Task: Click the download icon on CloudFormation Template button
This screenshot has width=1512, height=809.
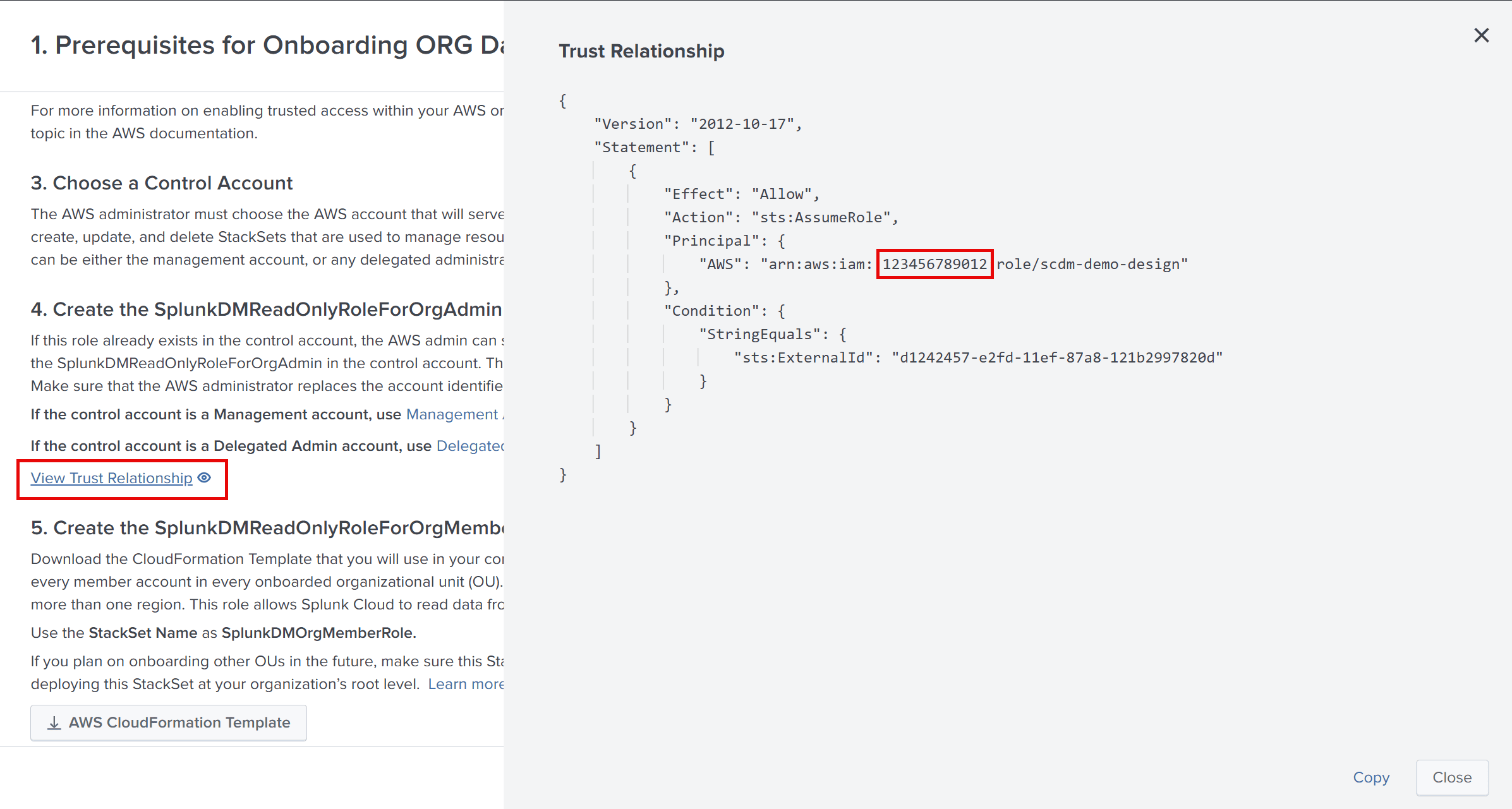Action: [54, 722]
